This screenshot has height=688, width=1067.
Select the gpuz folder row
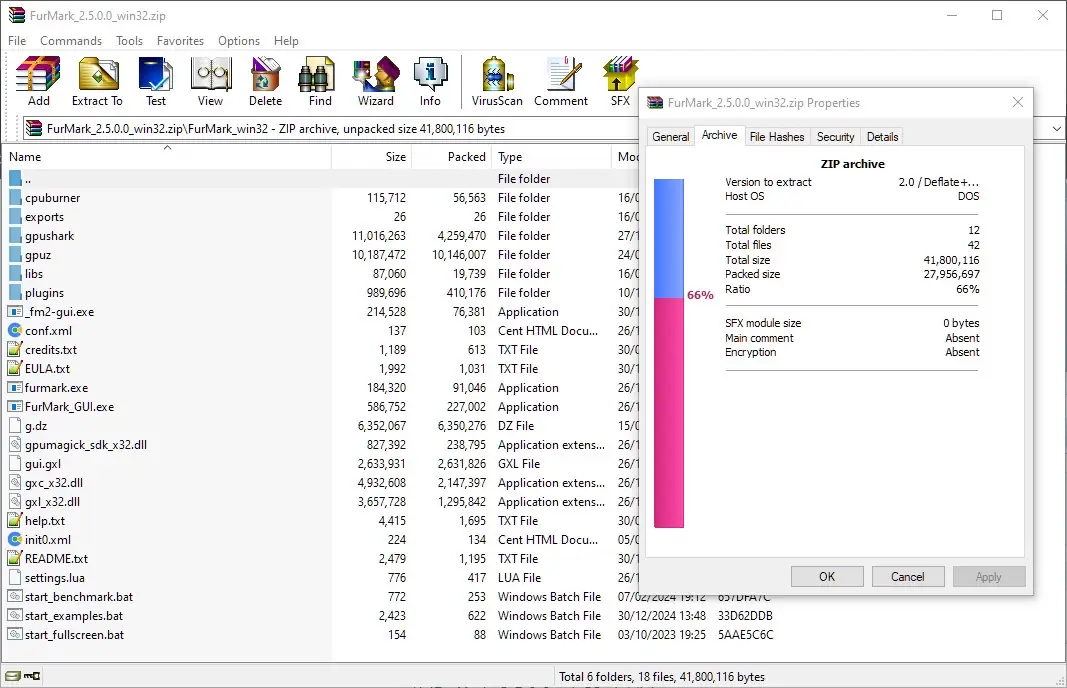point(321,255)
